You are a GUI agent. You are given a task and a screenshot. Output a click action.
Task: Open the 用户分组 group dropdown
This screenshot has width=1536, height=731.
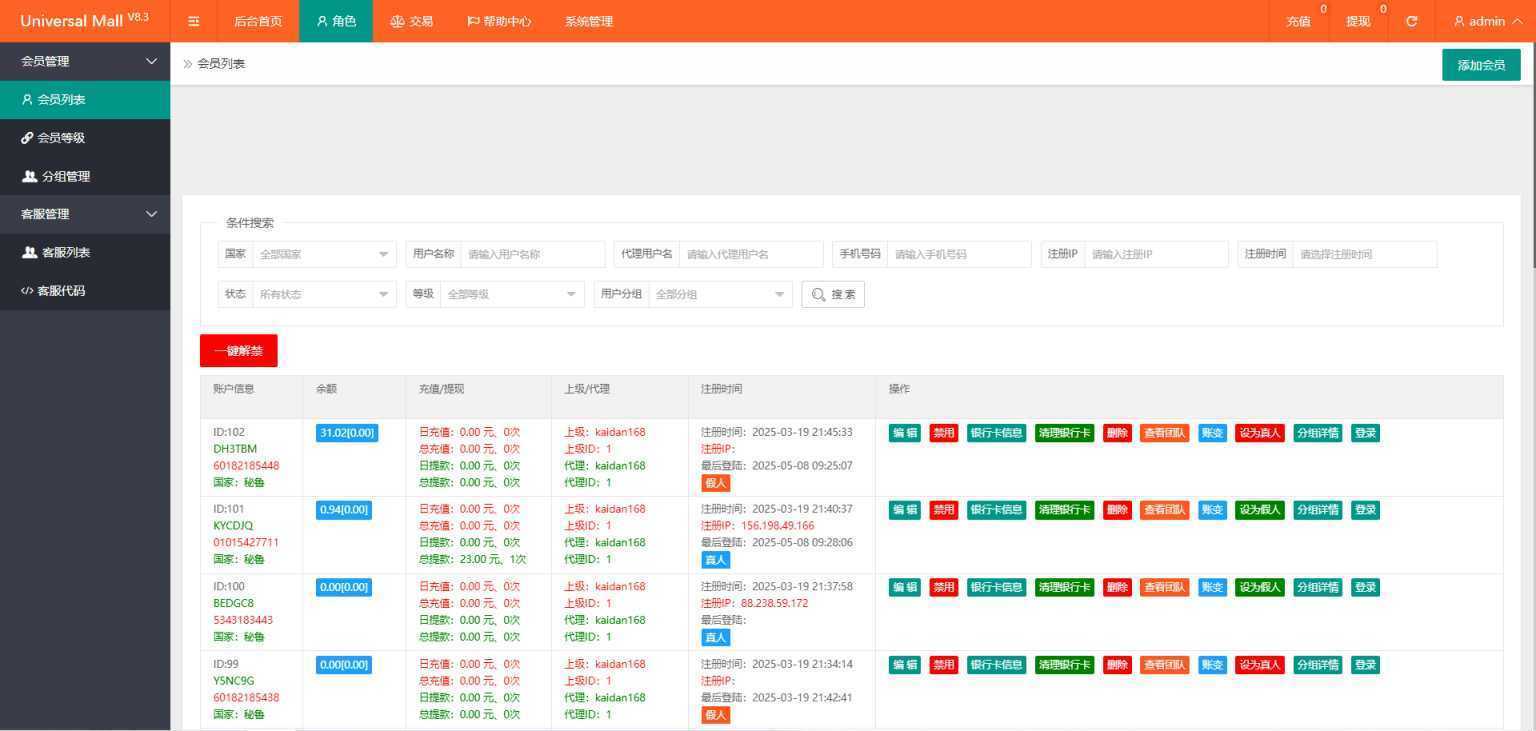pos(720,294)
